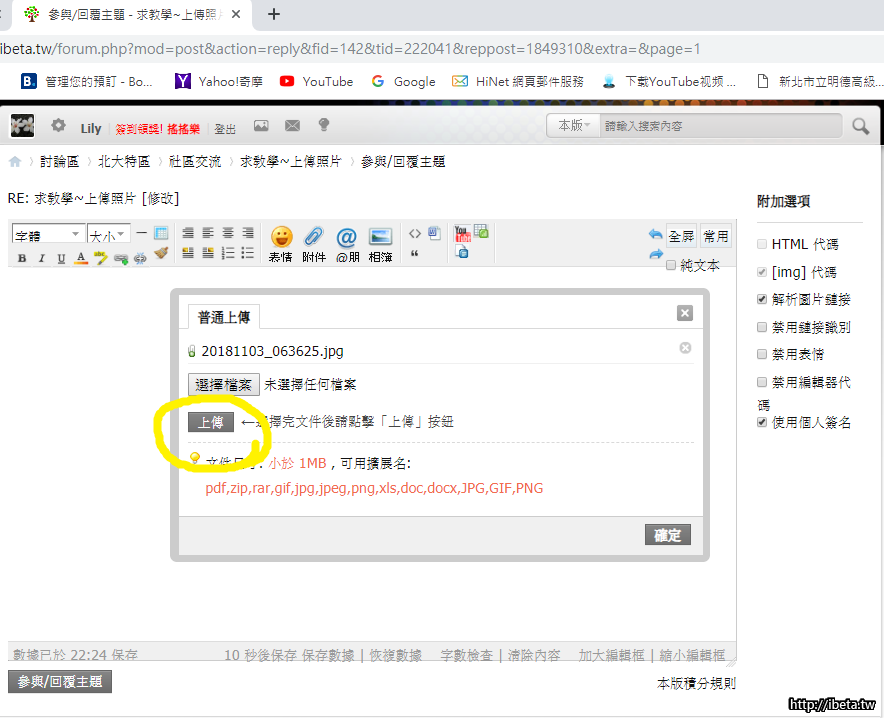Toggle bold text formatting
884x718 pixels.
(x=22, y=258)
